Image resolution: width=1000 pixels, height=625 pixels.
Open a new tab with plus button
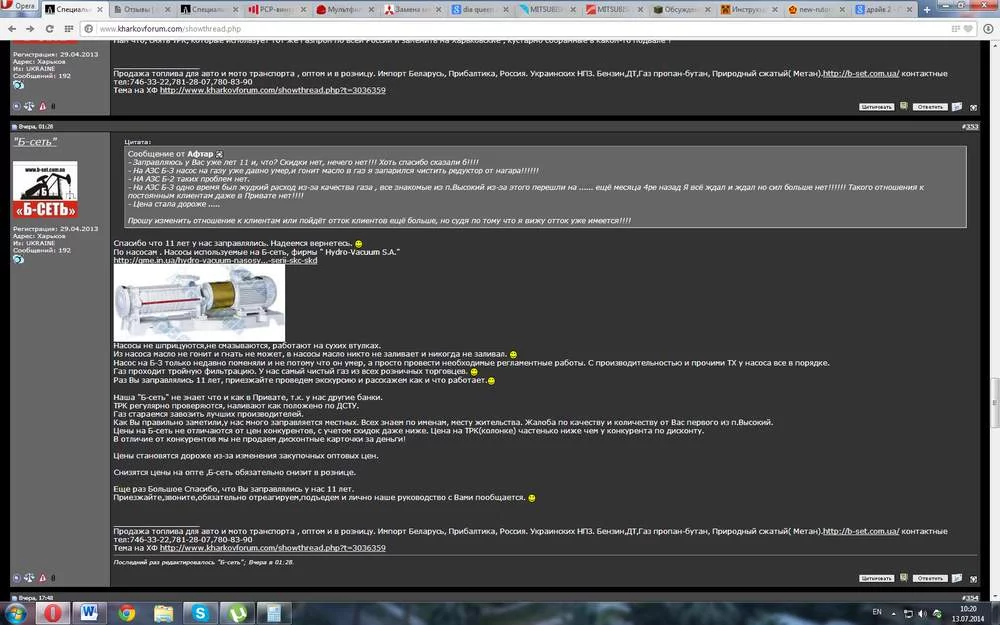pos(927,10)
